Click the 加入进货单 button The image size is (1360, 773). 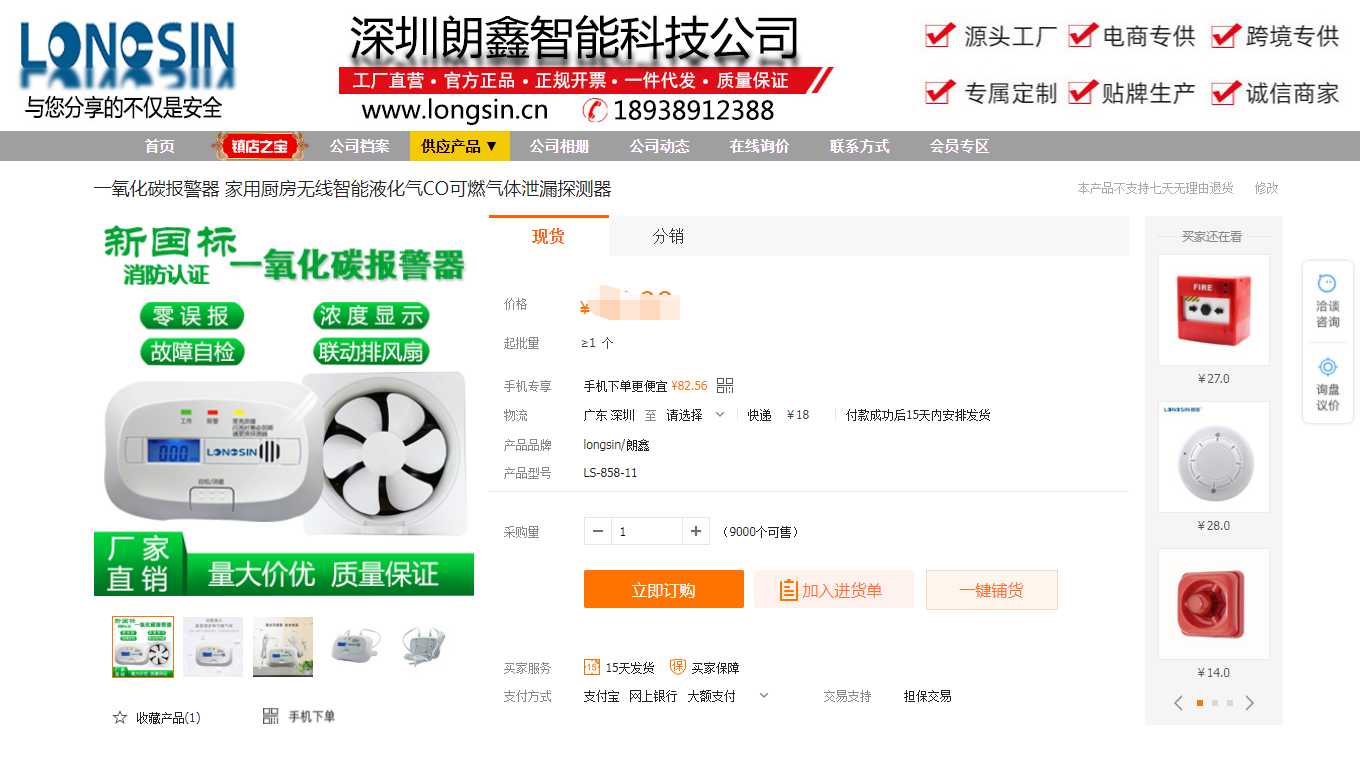834,590
